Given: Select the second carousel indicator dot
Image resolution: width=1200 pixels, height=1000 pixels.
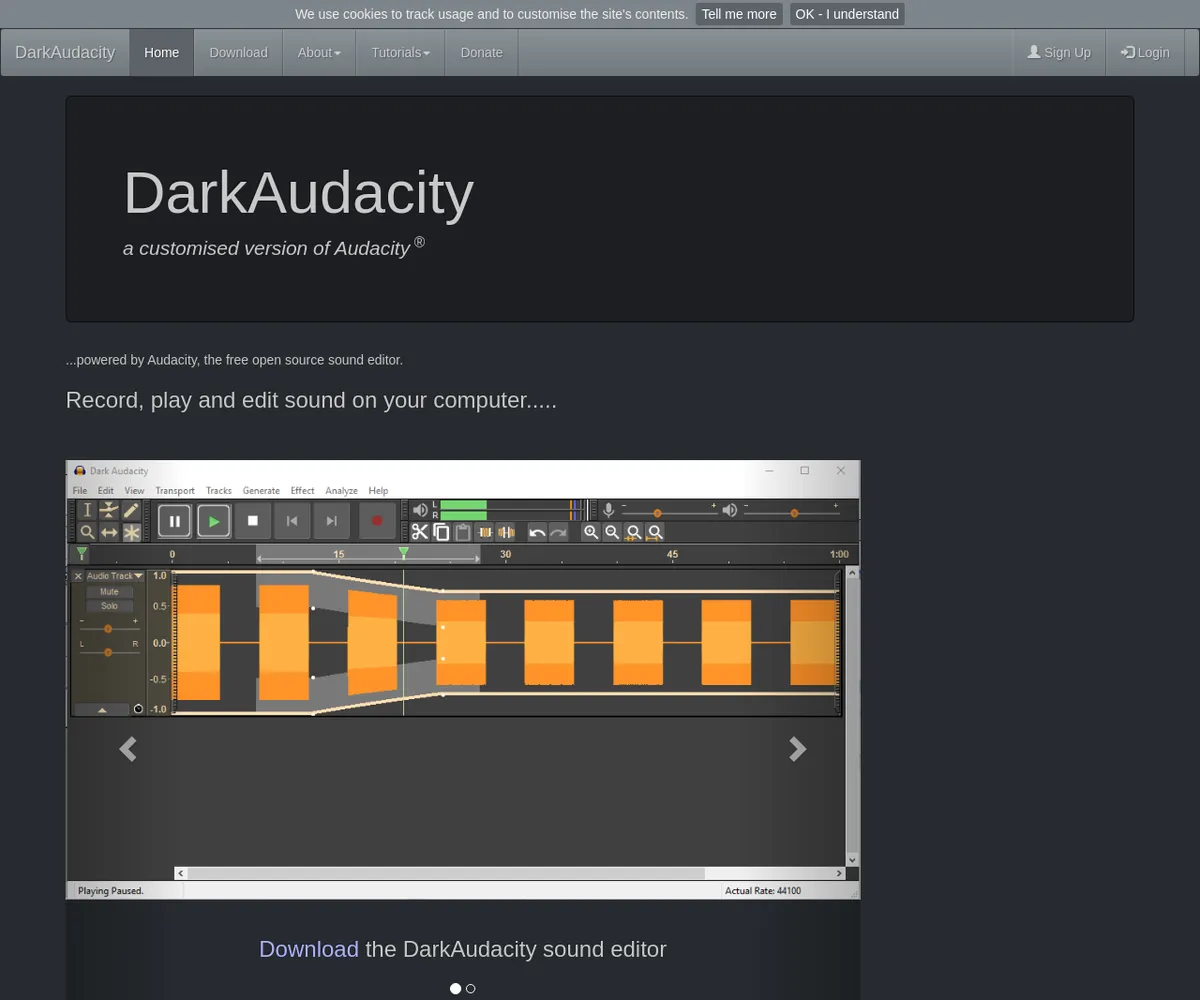Looking at the screenshot, I should [x=471, y=988].
